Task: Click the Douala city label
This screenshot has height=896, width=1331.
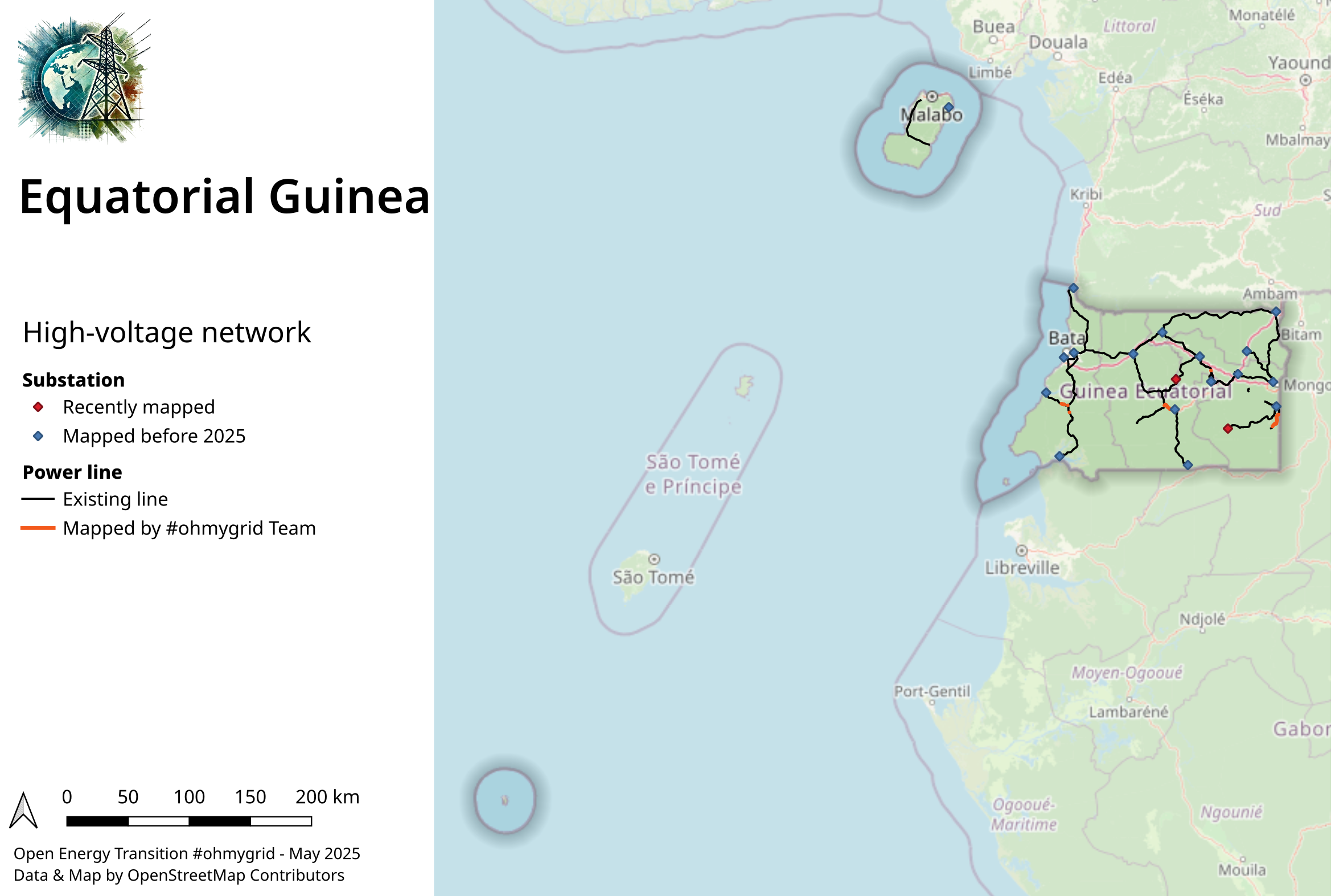Action: pos(1058,42)
